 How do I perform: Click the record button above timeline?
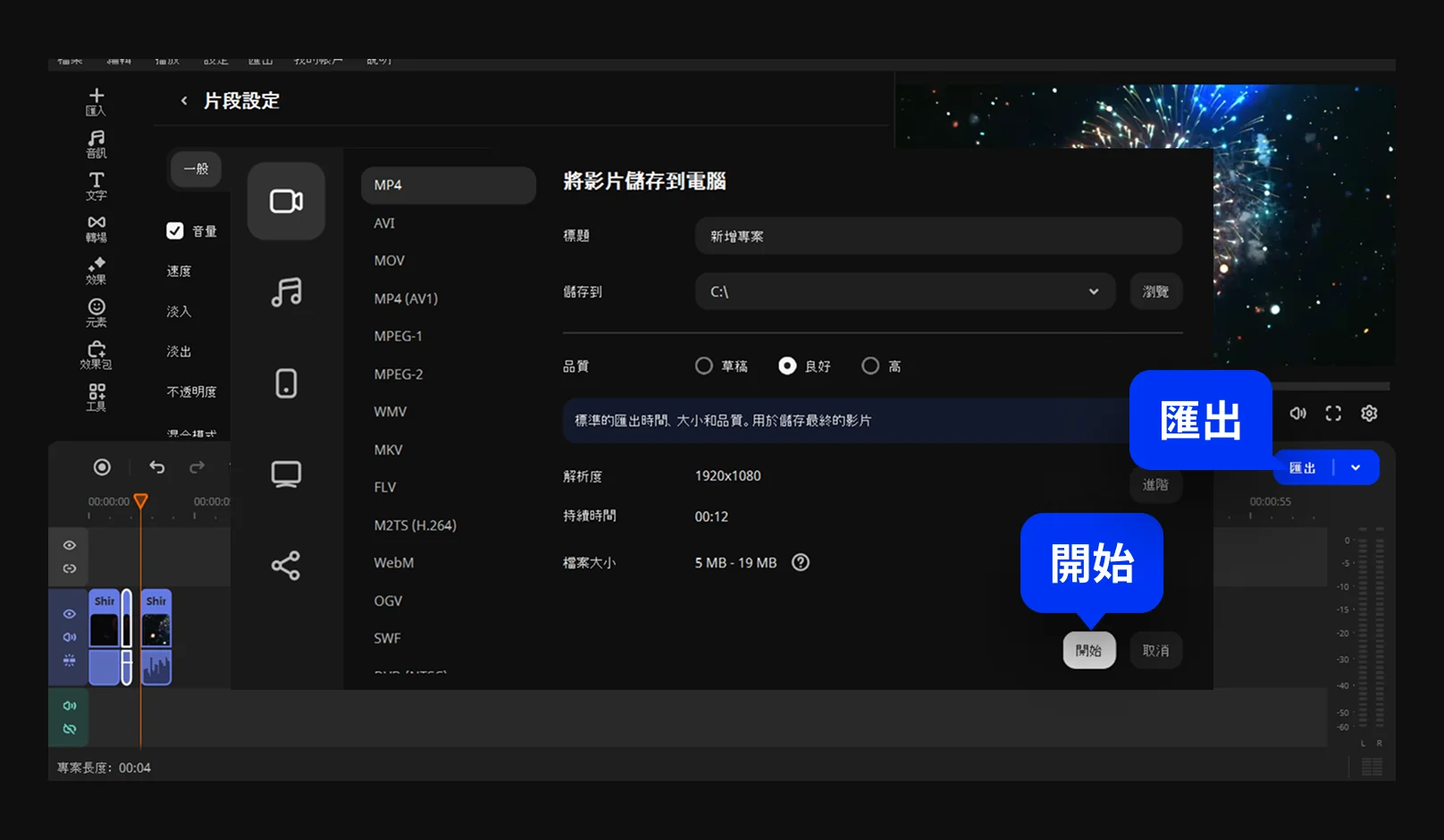pos(102,466)
